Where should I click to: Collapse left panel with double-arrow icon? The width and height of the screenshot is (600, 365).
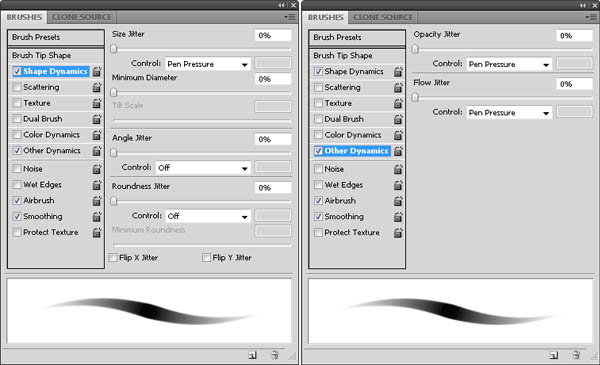point(282,5)
